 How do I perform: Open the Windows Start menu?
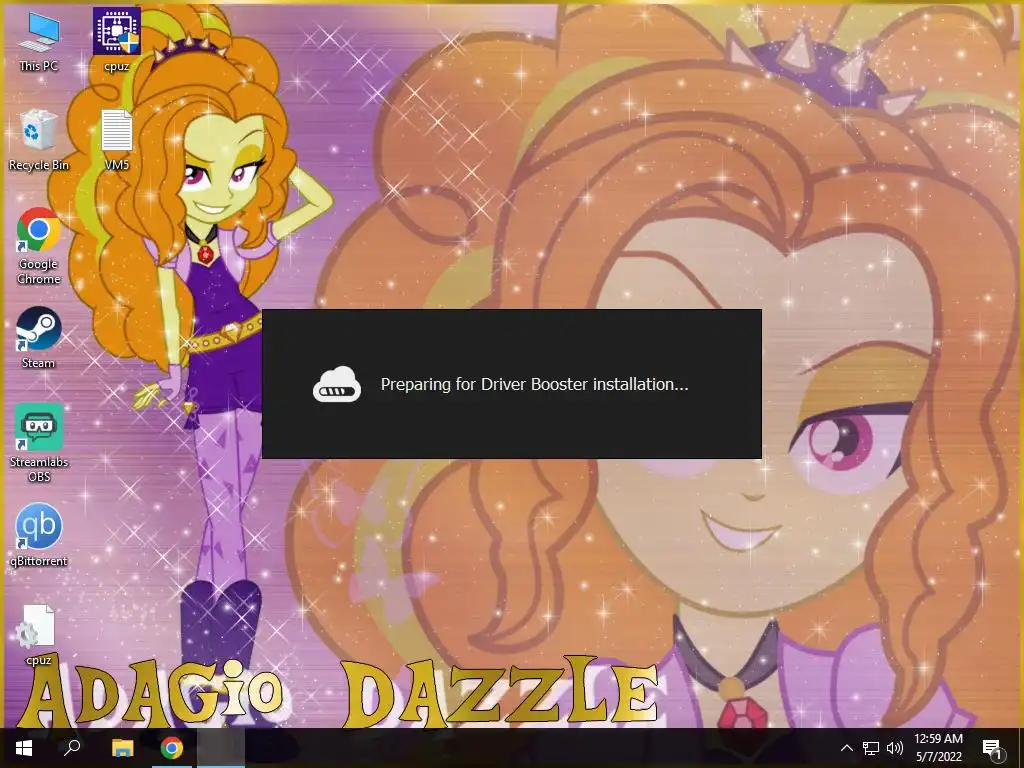[x=24, y=748]
